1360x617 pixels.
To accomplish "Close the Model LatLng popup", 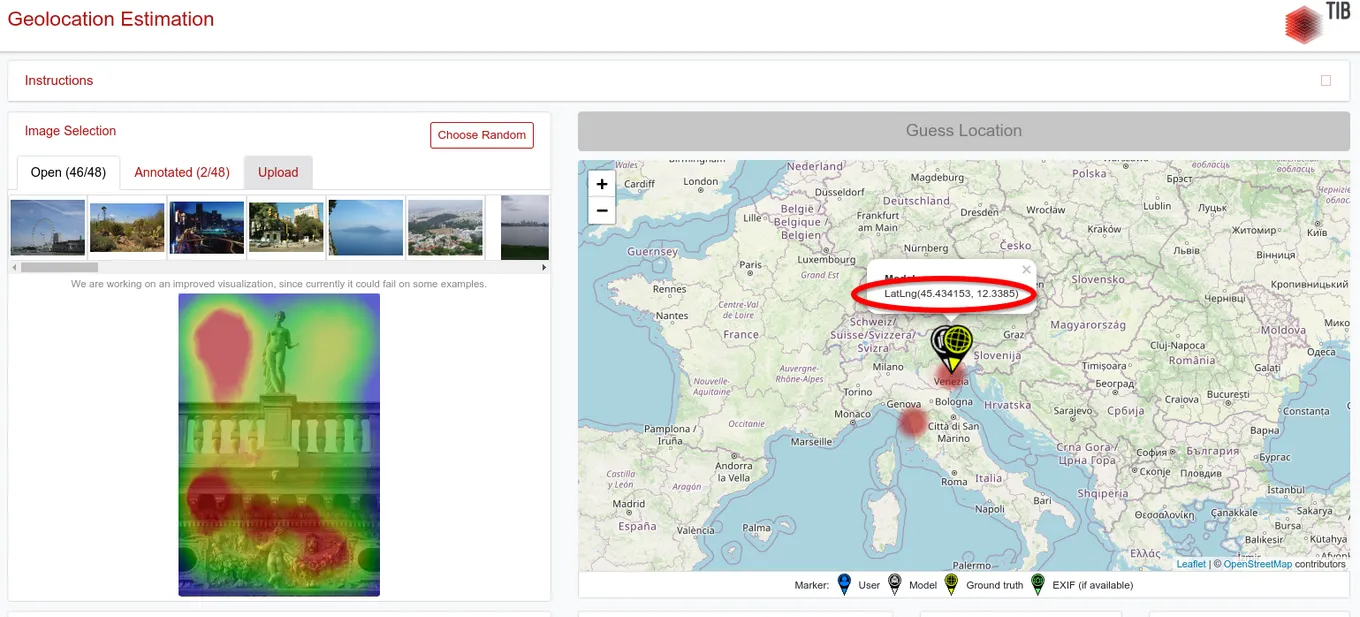I will coord(1026,270).
